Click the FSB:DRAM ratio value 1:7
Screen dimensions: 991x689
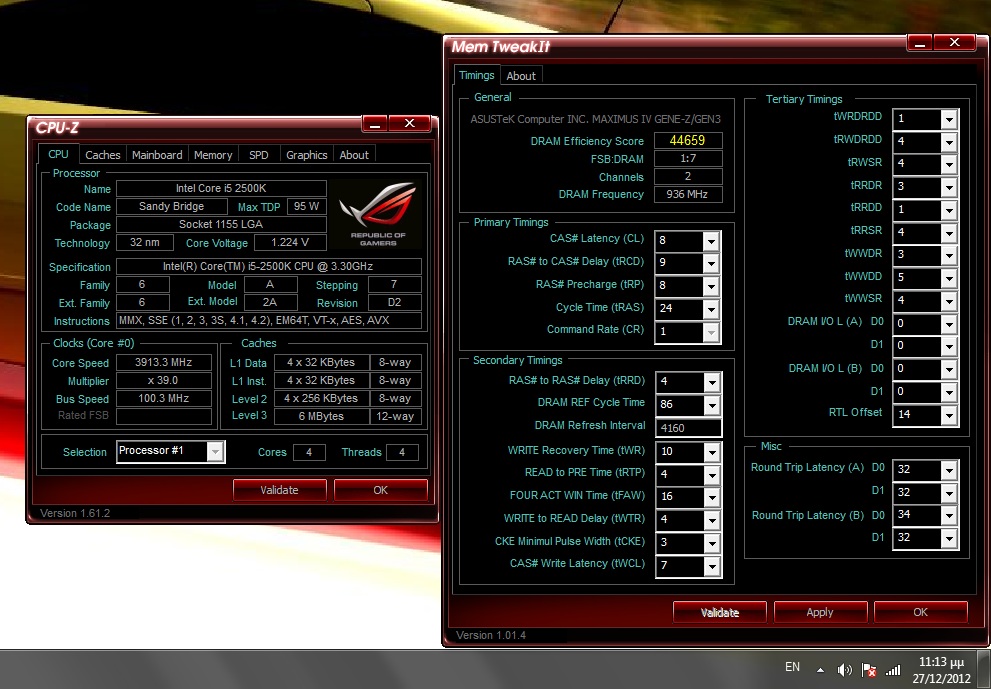(x=688, y=159)
